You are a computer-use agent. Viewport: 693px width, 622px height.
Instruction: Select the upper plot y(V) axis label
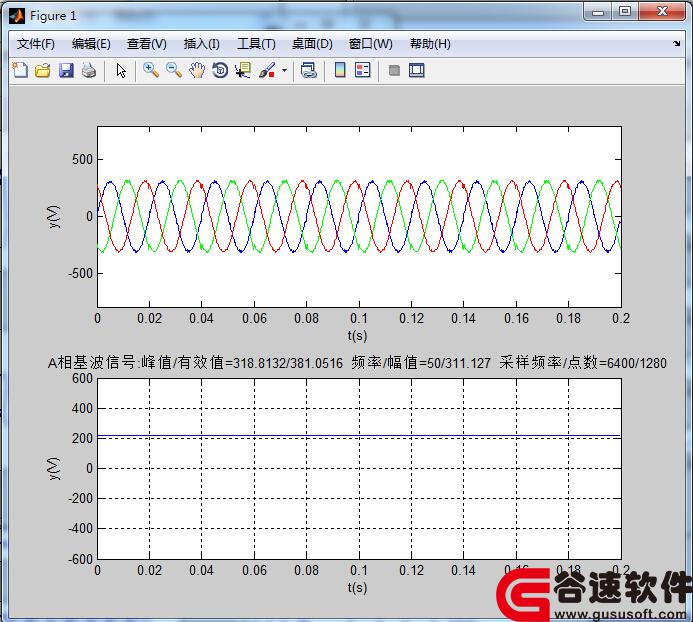[54, 216]
